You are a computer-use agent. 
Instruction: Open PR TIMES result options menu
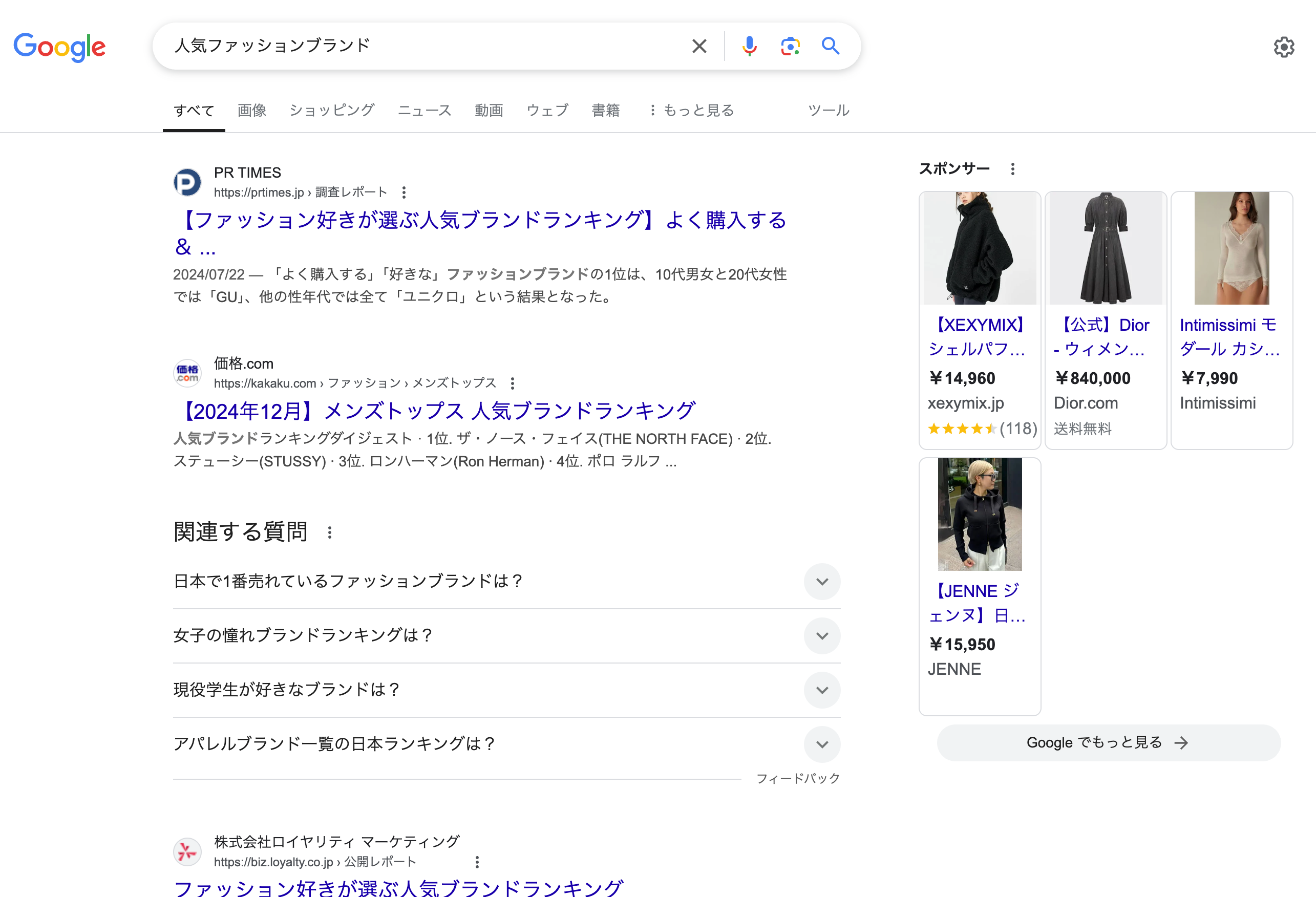point(404,193)
